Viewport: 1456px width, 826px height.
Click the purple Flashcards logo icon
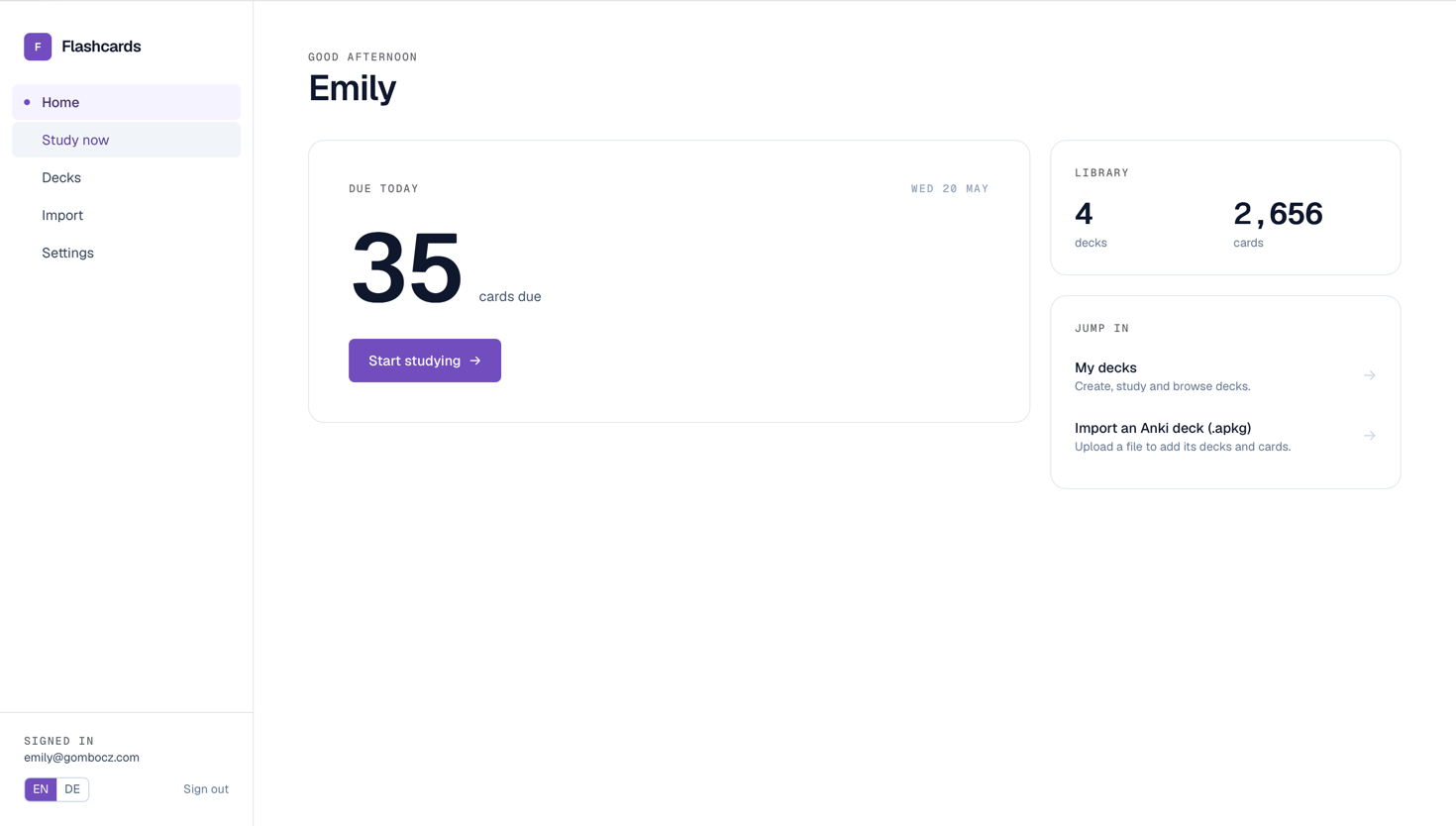click(x=38, y=47)
